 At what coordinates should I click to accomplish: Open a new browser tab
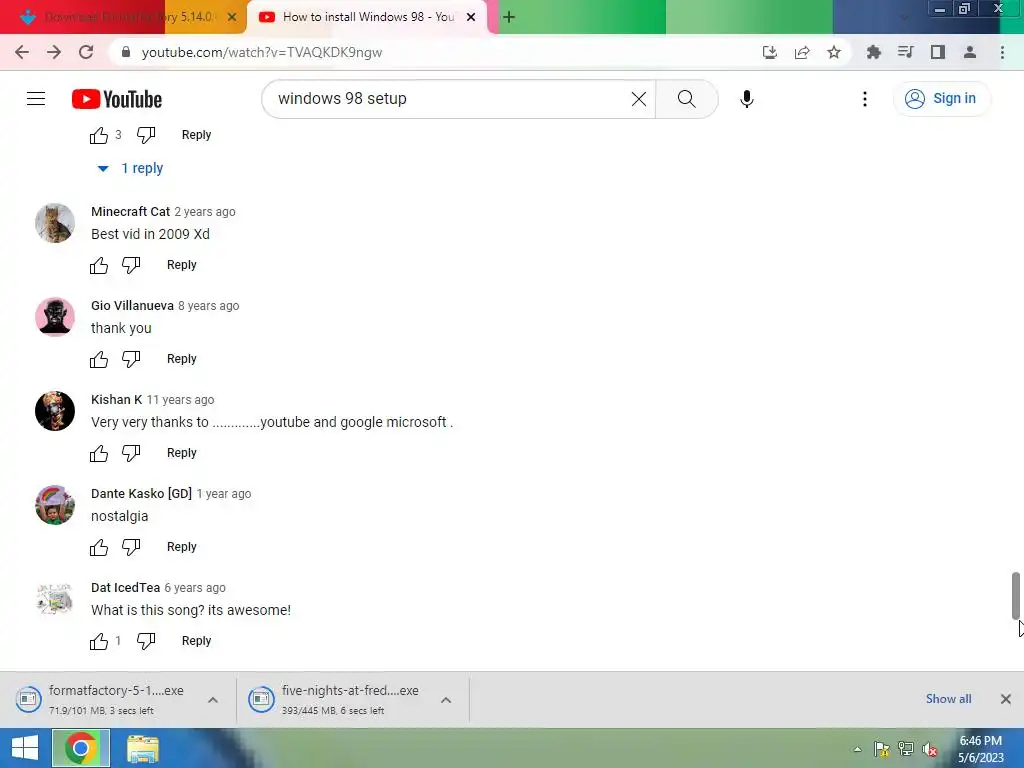tap(509, 17)
